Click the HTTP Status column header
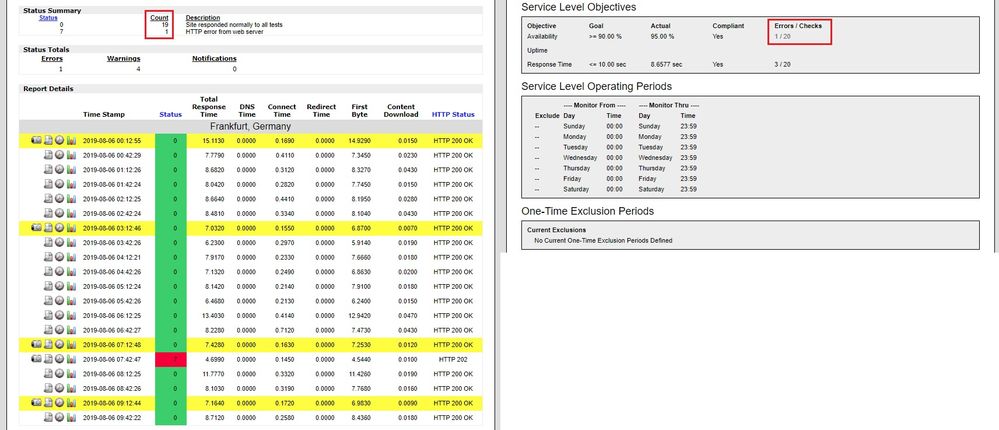 click(x=453, y=114)
